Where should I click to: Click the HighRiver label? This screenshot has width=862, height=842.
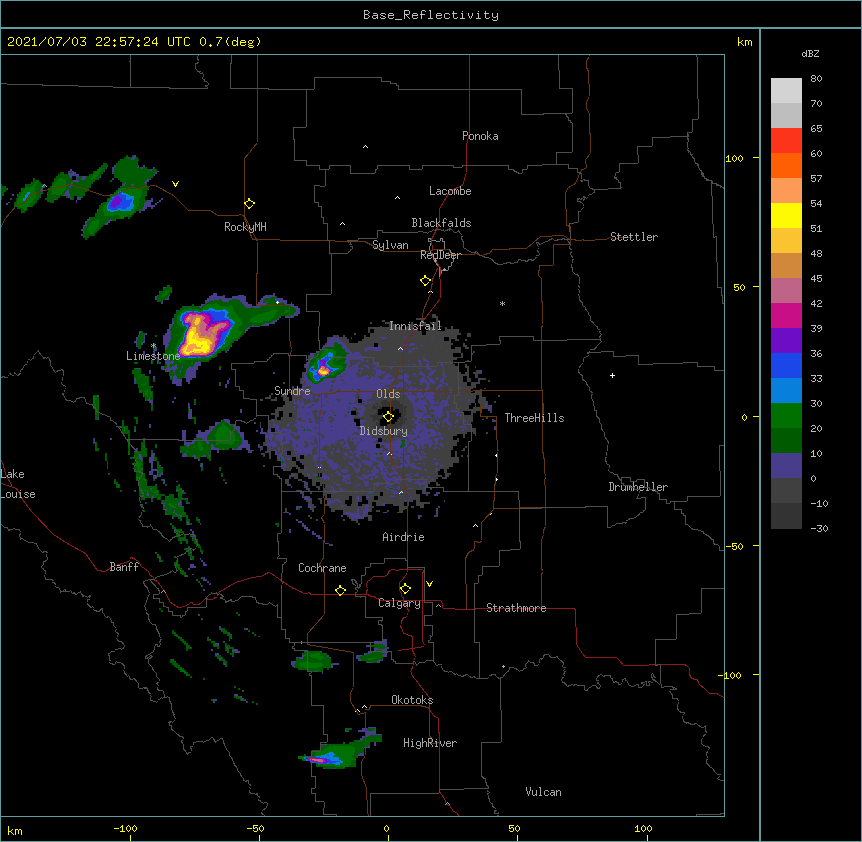pos(430,743)
